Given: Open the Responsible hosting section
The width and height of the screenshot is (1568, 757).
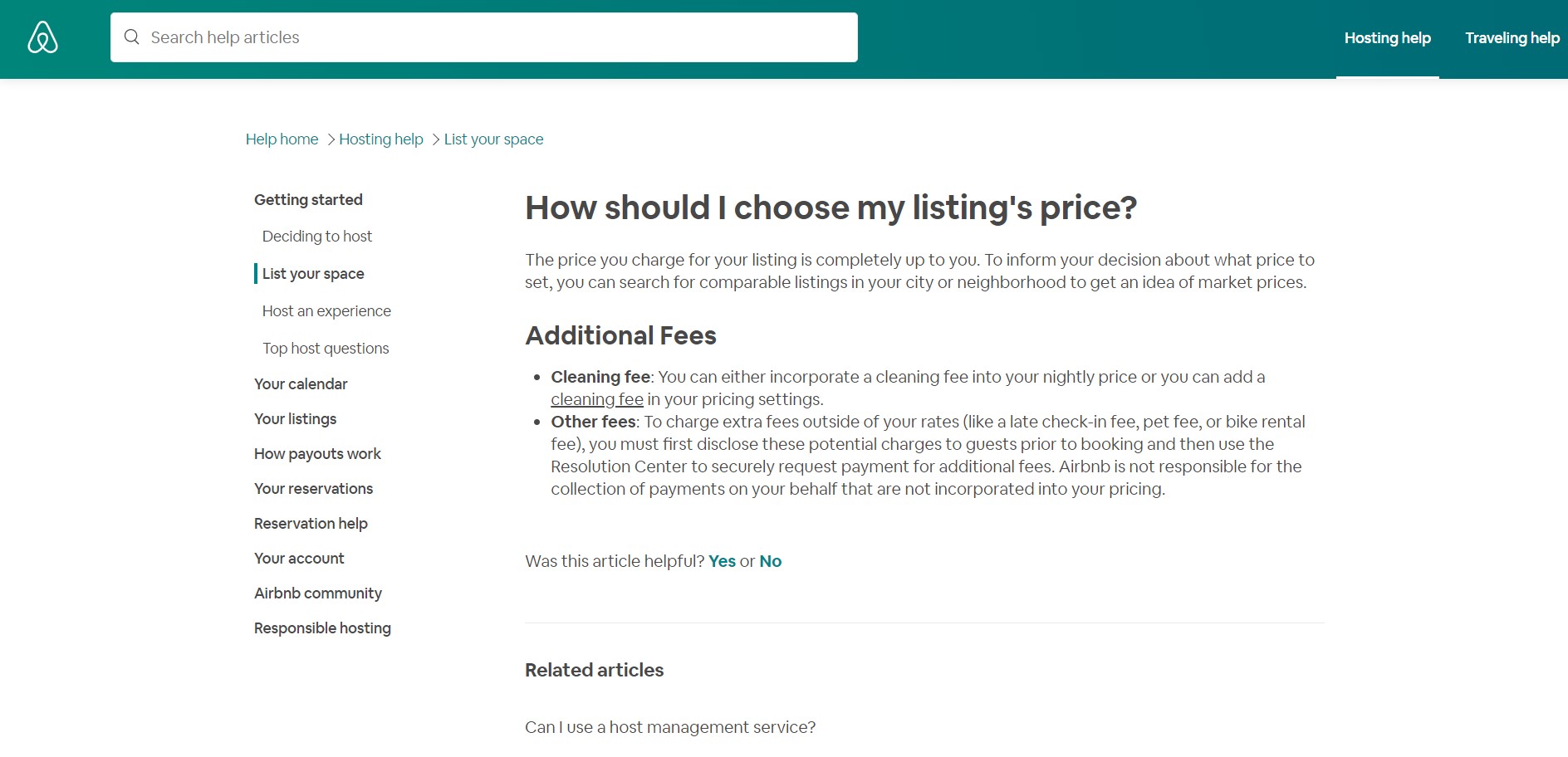Looking at the screenshot, I should tap(322, 628).
